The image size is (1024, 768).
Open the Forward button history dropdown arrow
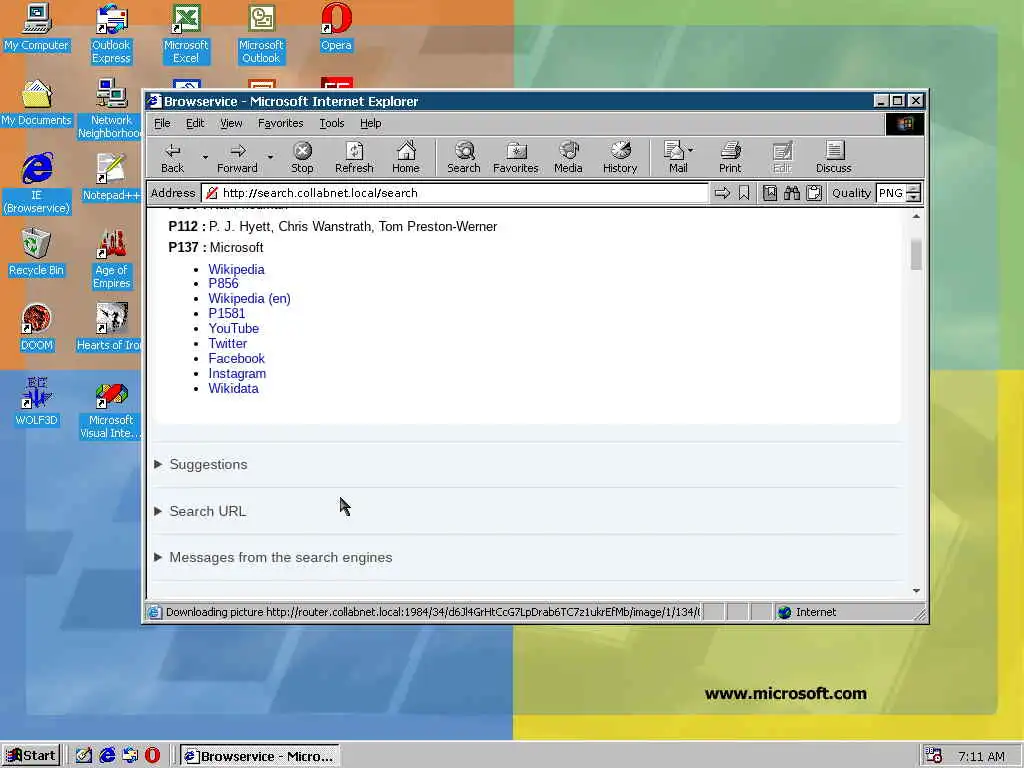point(270,157)
